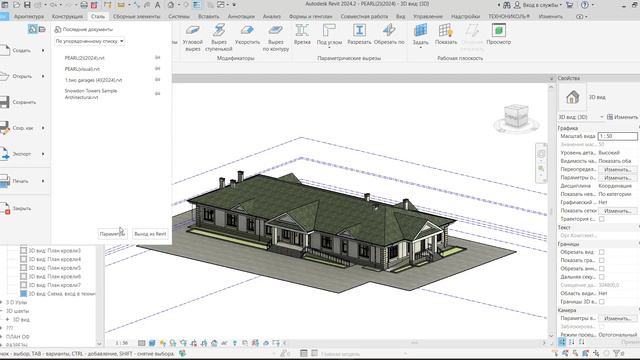The height and width of the screenshot is (360, 640).
Task: Open the Системы ribbon tab
Action: (x=179, y=16)
